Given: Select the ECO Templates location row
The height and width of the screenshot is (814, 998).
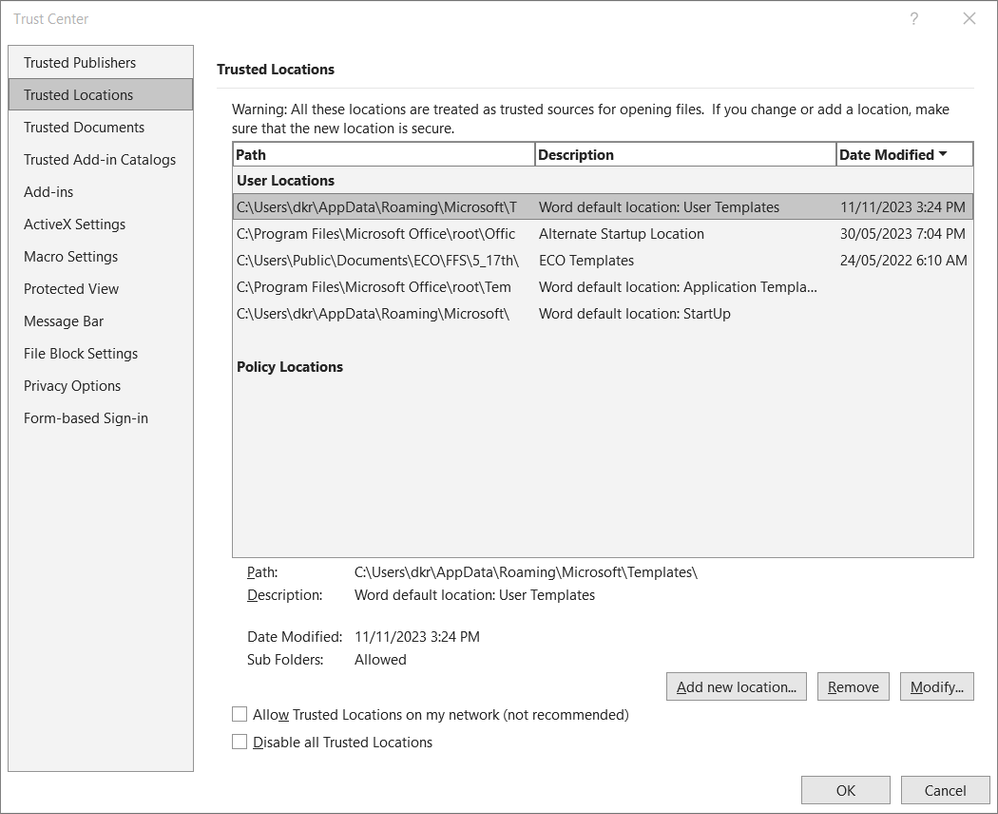Looking at the screenshot, I should coord(586,261).
